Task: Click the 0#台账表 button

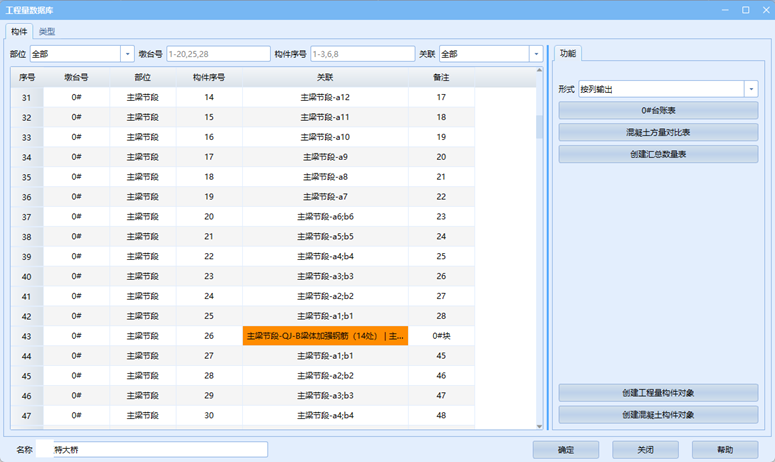Action: point(658,110)
